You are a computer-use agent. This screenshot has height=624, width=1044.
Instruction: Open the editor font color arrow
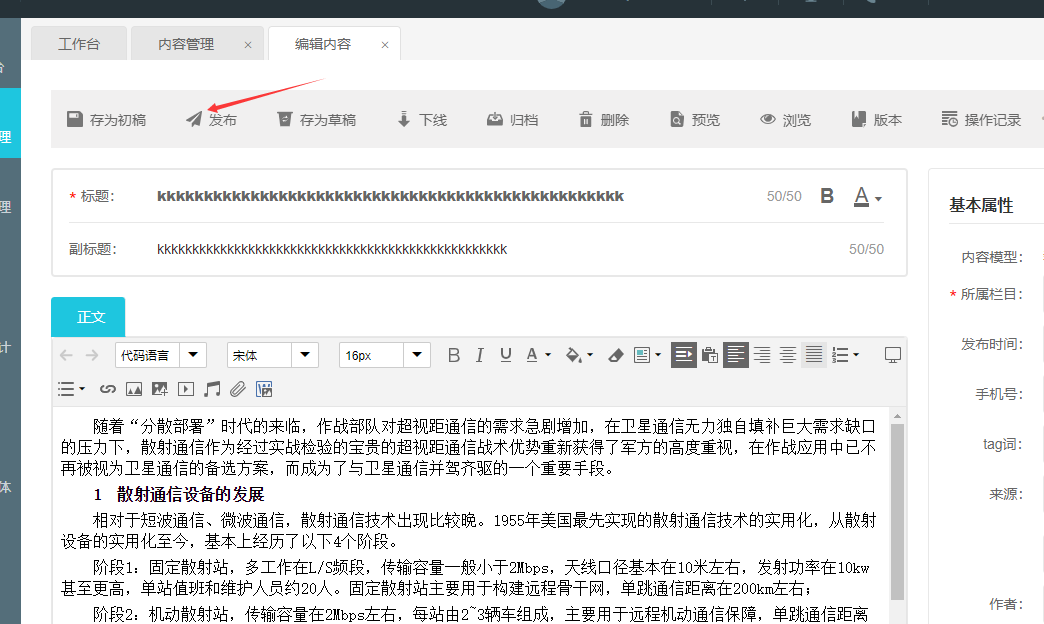[548, 355]
